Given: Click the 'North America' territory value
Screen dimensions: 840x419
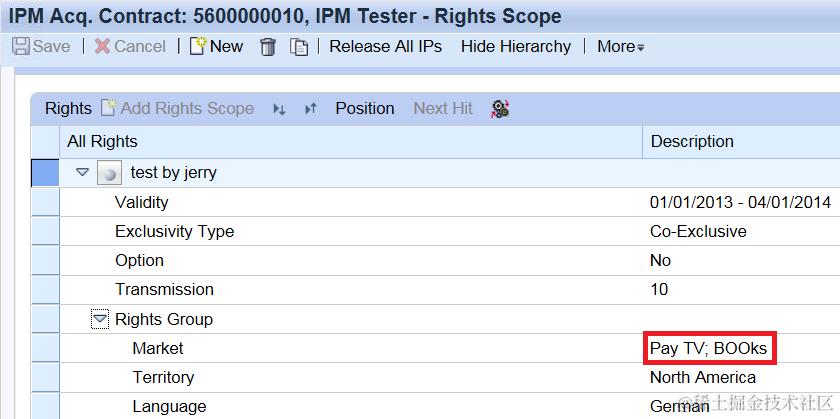Looking at the screenshot, I should coord(703,377).
